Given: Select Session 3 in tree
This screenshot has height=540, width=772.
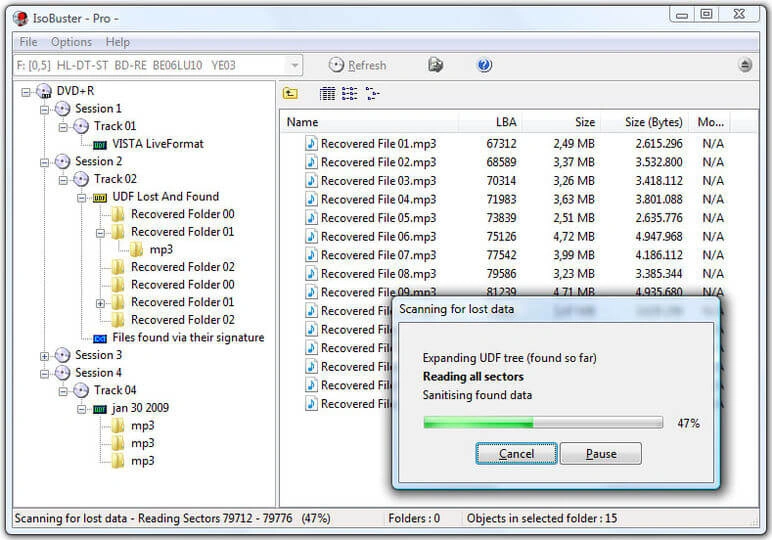Looking at the screenshot, I should pos(98,354).
